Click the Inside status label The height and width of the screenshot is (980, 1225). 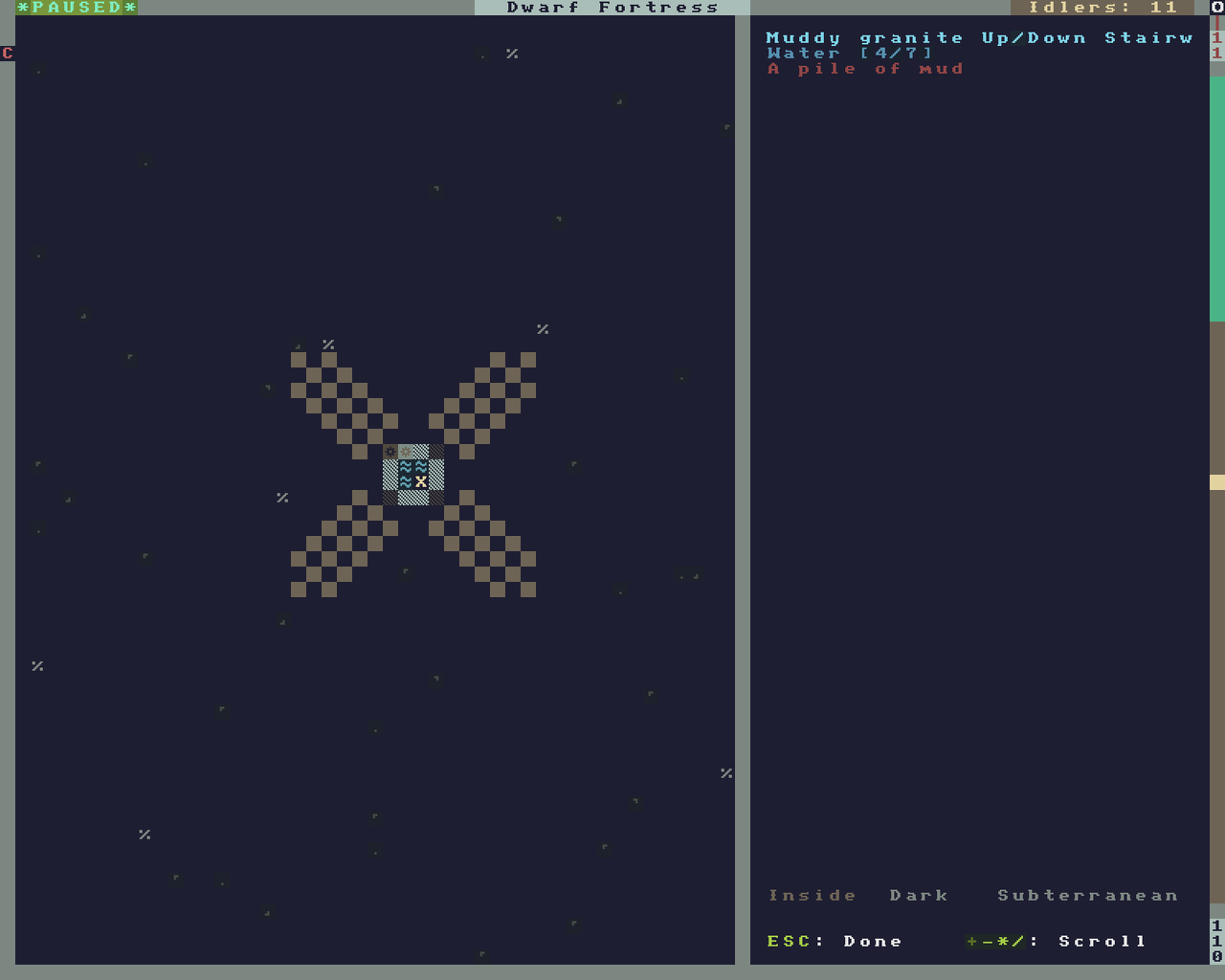pos(812,896)
